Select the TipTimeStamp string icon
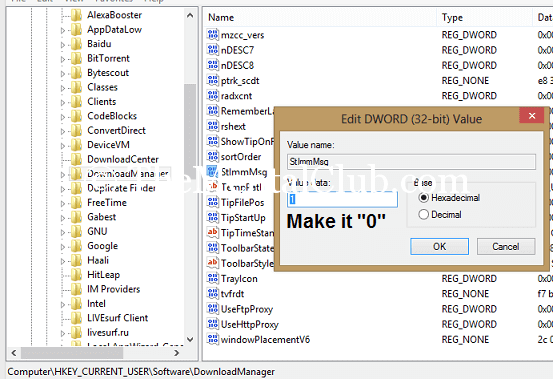The width and height of the screenshot is (553, 379). 213,232
